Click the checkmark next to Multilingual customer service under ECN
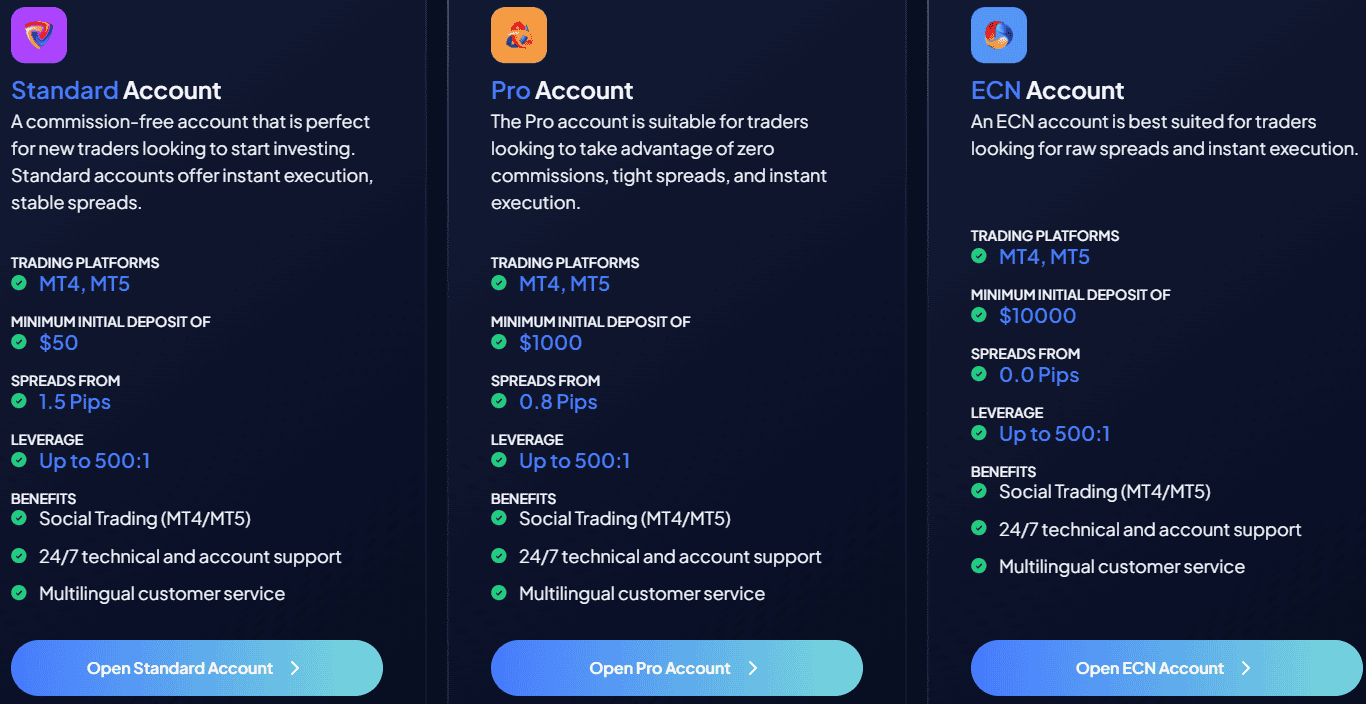Screen dimensions: 1366x704 click(x=978, y=566)
